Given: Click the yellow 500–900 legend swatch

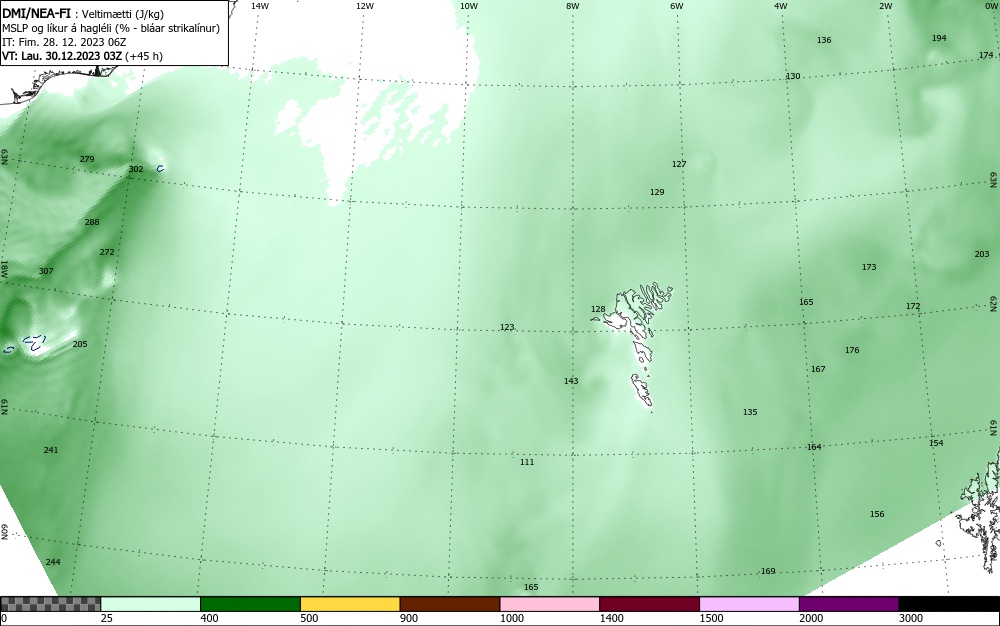Looking at the screenshot, I should pyautogui.click(x=350, y=604).
